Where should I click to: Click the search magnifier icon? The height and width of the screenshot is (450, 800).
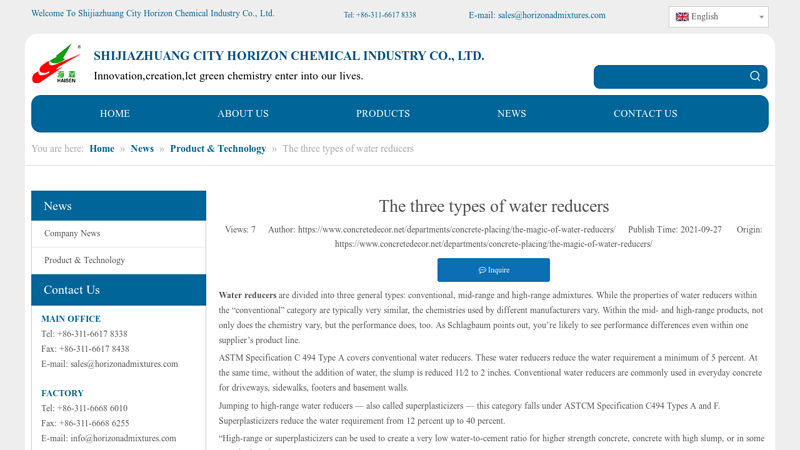pos(755,77)
